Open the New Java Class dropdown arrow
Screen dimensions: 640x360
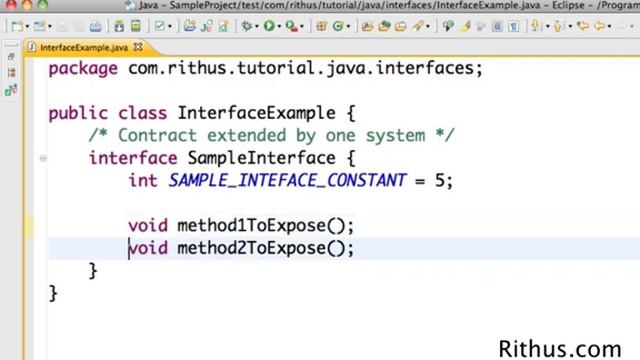[348, 27]
